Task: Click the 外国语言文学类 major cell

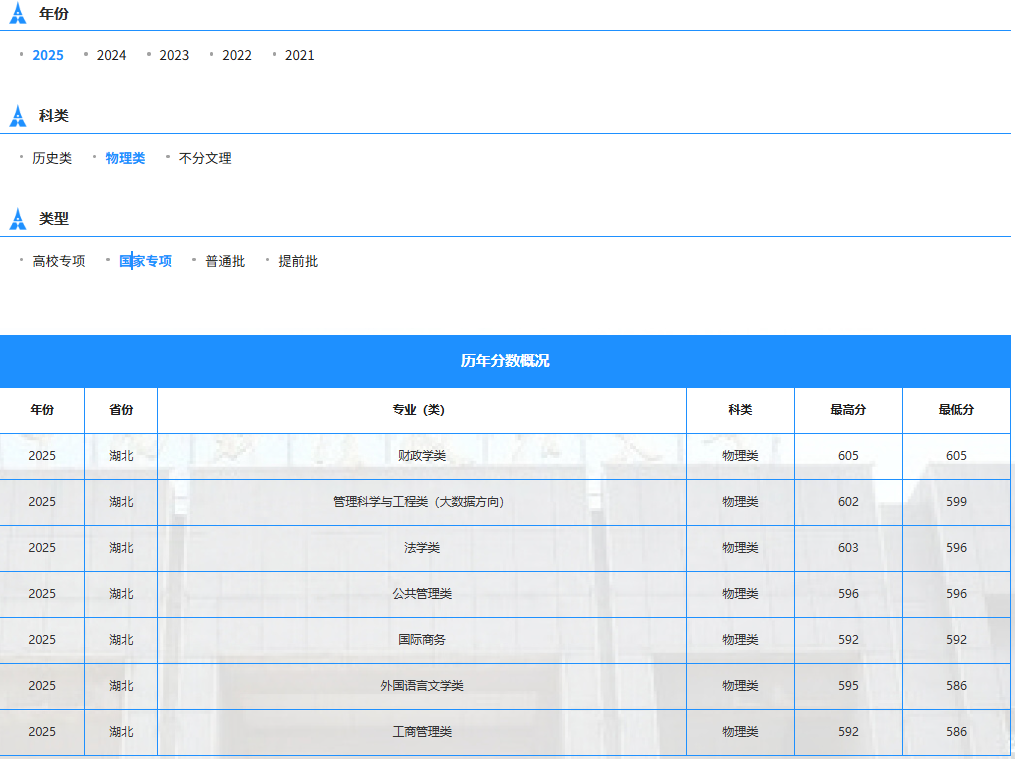Action: 421,686
